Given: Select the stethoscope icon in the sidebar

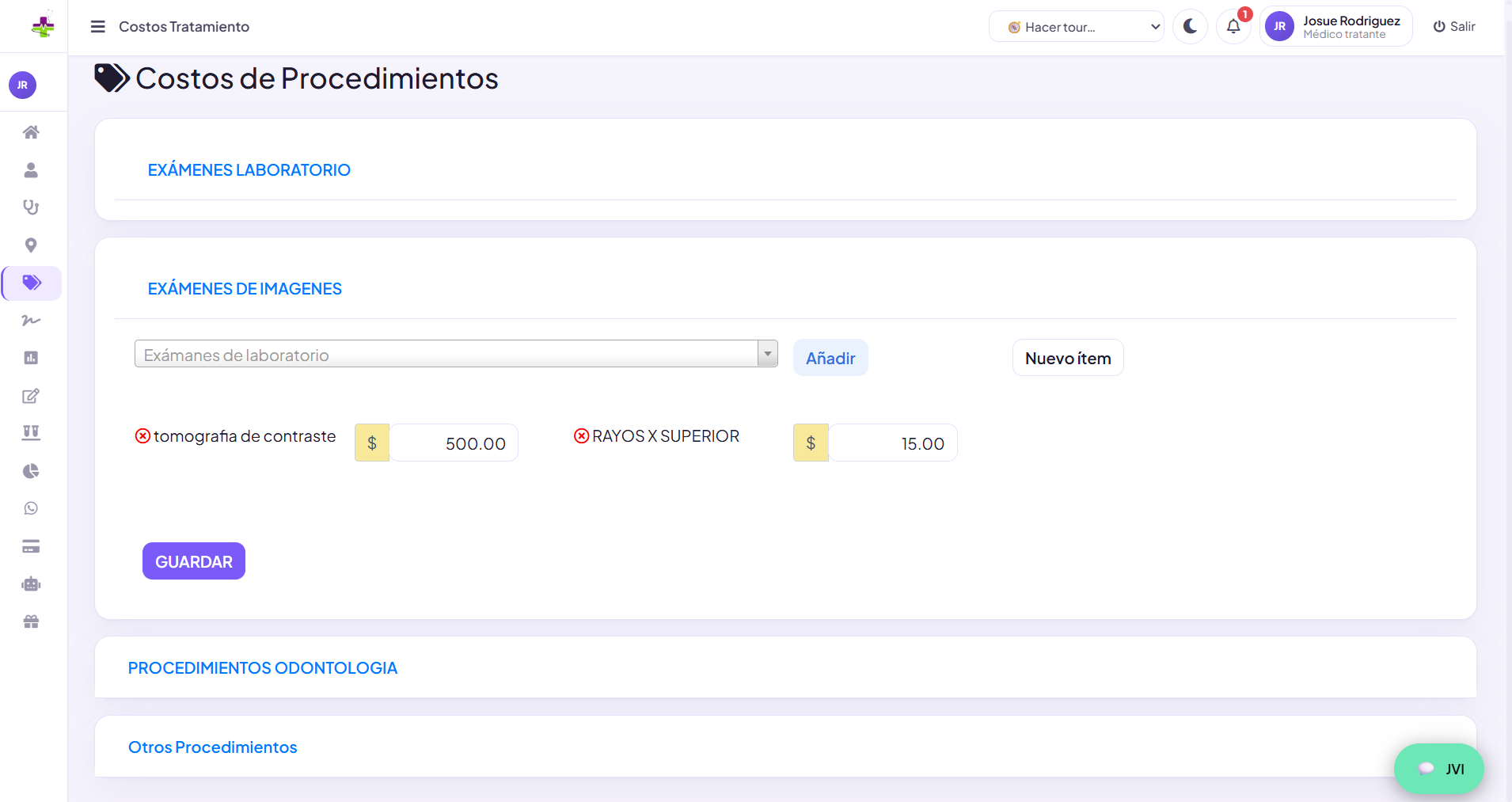Looking at the screenshot, I should pyautogui.click(x=31, y=207).
